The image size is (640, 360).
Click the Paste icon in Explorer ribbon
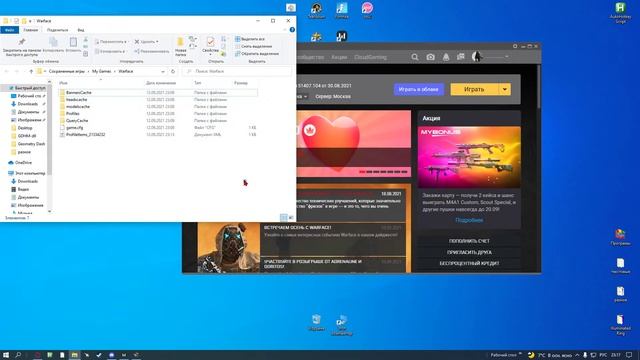(x=73, y=42)
